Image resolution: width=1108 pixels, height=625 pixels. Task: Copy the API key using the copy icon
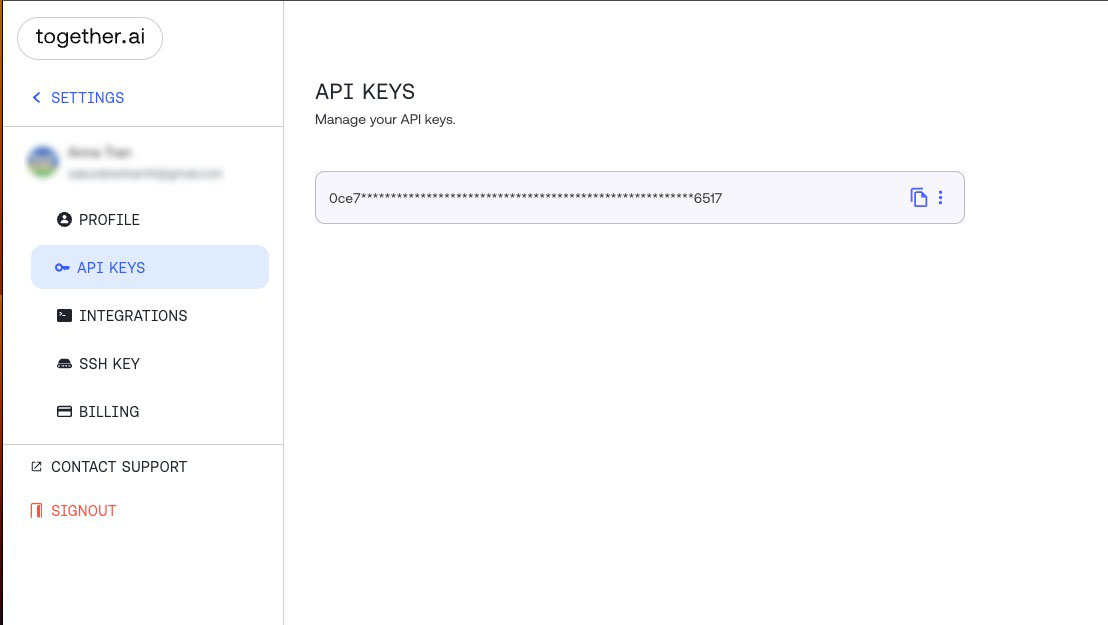(x=918, y=197)
